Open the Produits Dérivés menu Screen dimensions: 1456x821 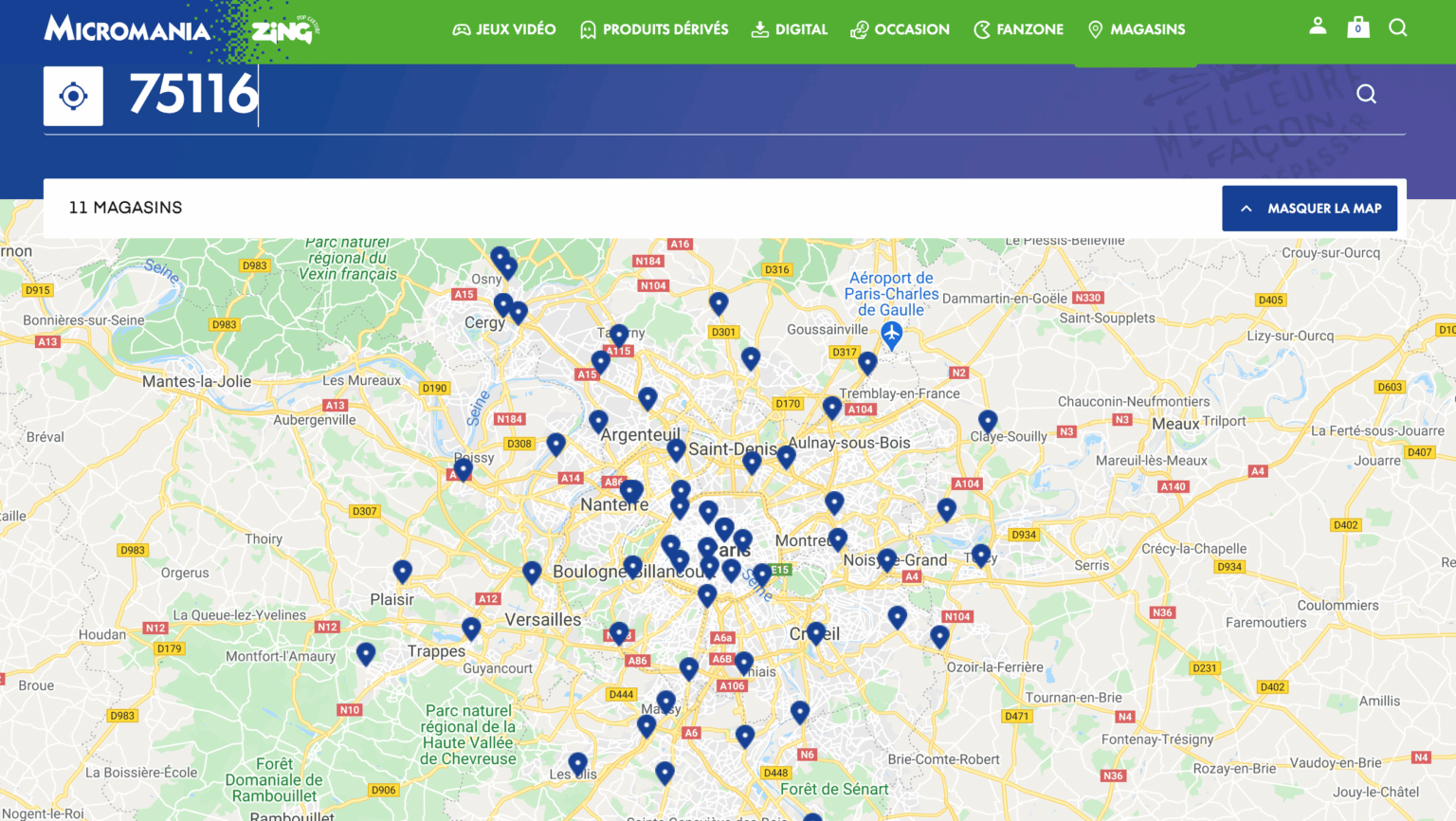pos(654,29)
